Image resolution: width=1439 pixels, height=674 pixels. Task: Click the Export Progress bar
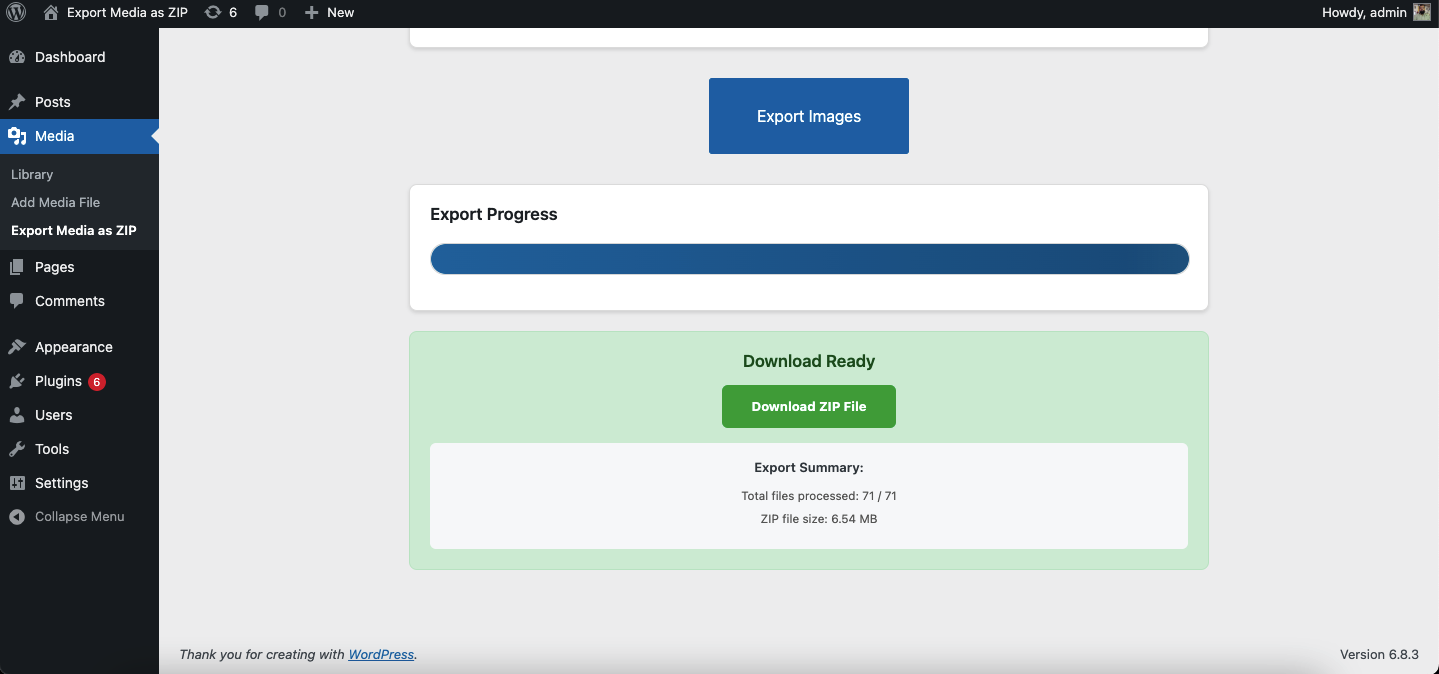(x=808, y=258)
